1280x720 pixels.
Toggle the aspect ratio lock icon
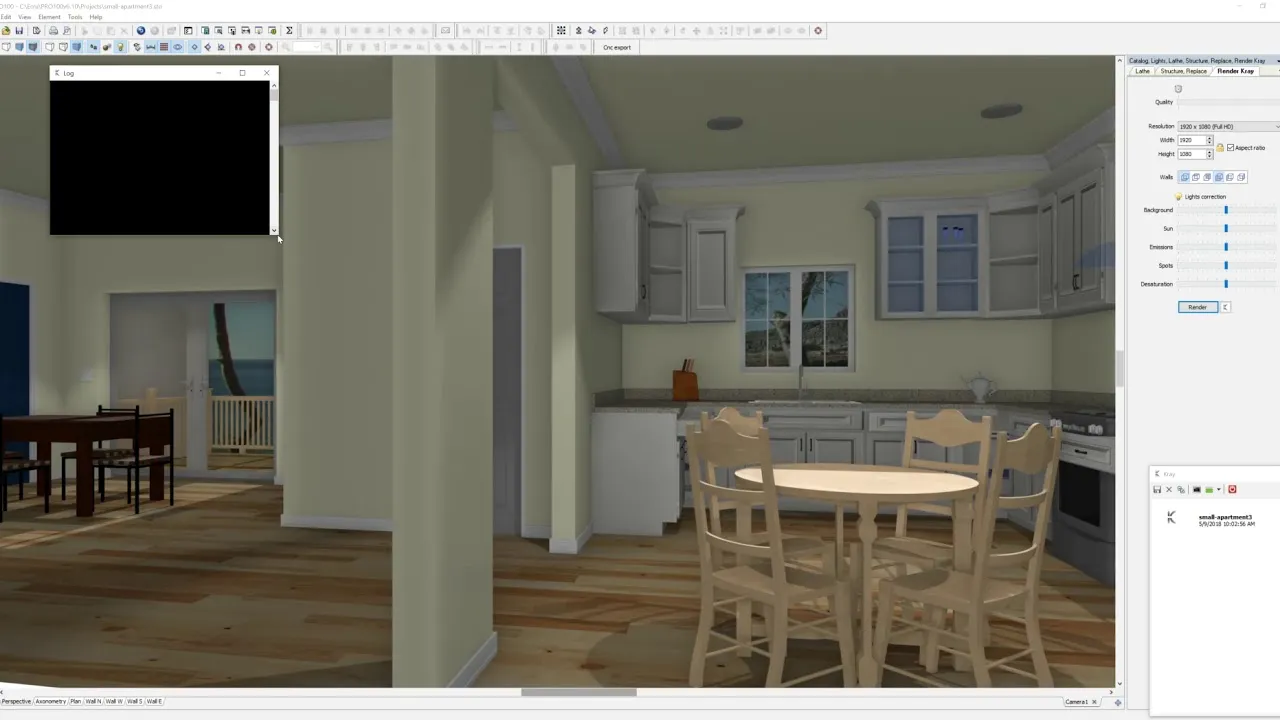[x=1220, y=148]
